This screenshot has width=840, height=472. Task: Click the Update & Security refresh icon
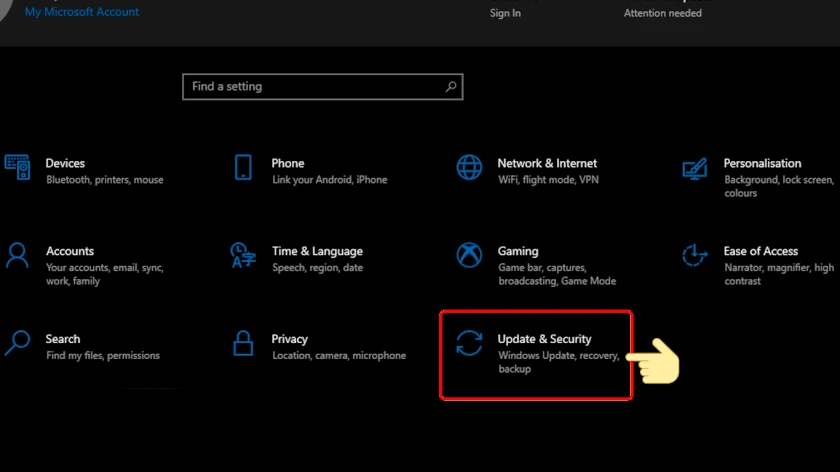(x=469, y=343)
